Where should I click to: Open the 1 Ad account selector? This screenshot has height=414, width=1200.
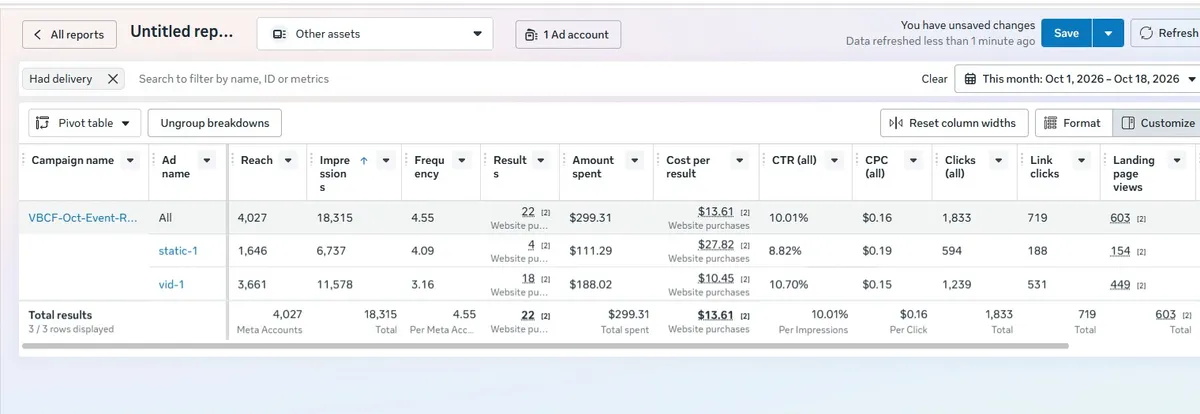[x=568, y=34]
